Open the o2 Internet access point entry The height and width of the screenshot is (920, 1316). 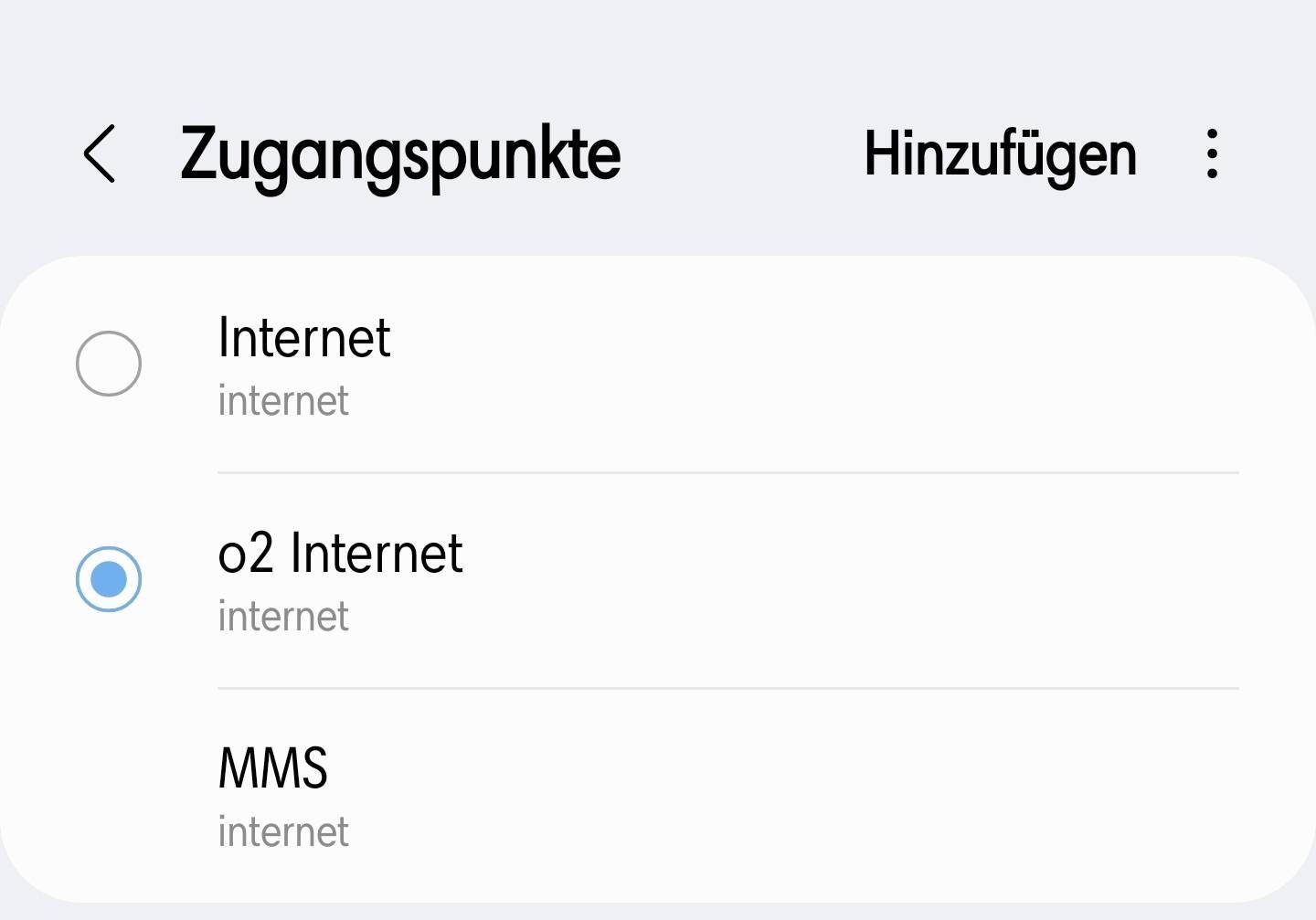[x=340, y=554]
